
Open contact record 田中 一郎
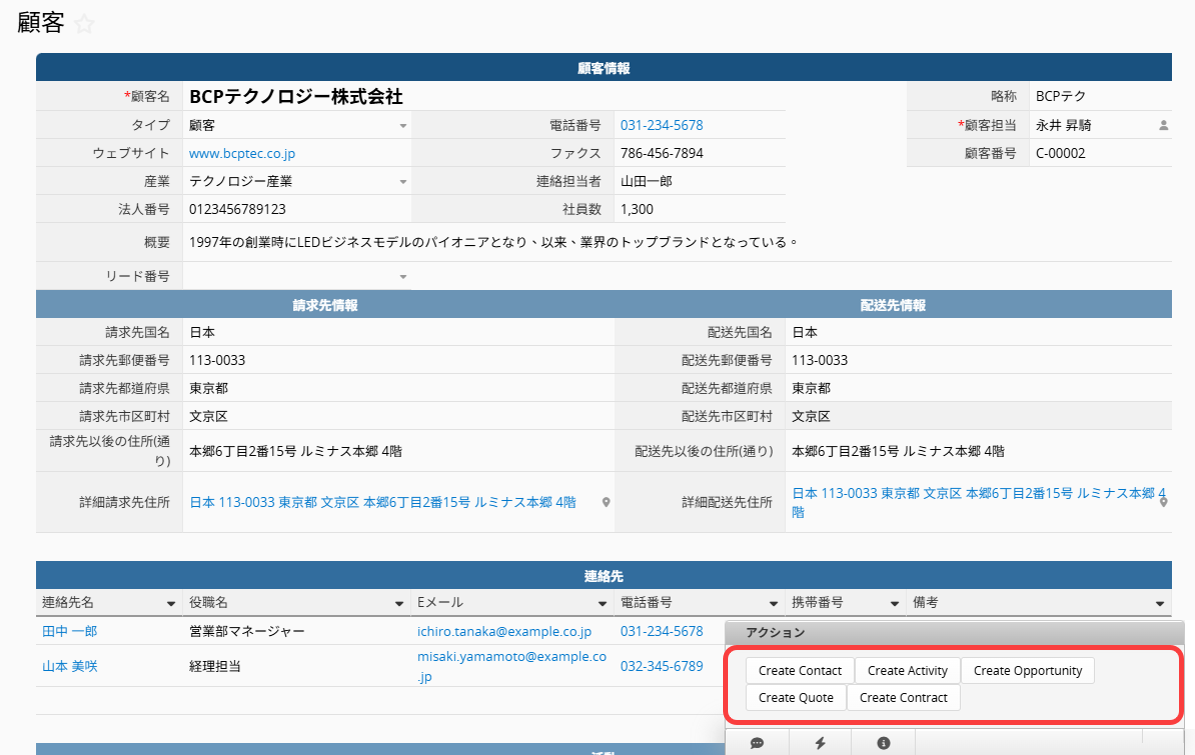click(x=70, y=632)
